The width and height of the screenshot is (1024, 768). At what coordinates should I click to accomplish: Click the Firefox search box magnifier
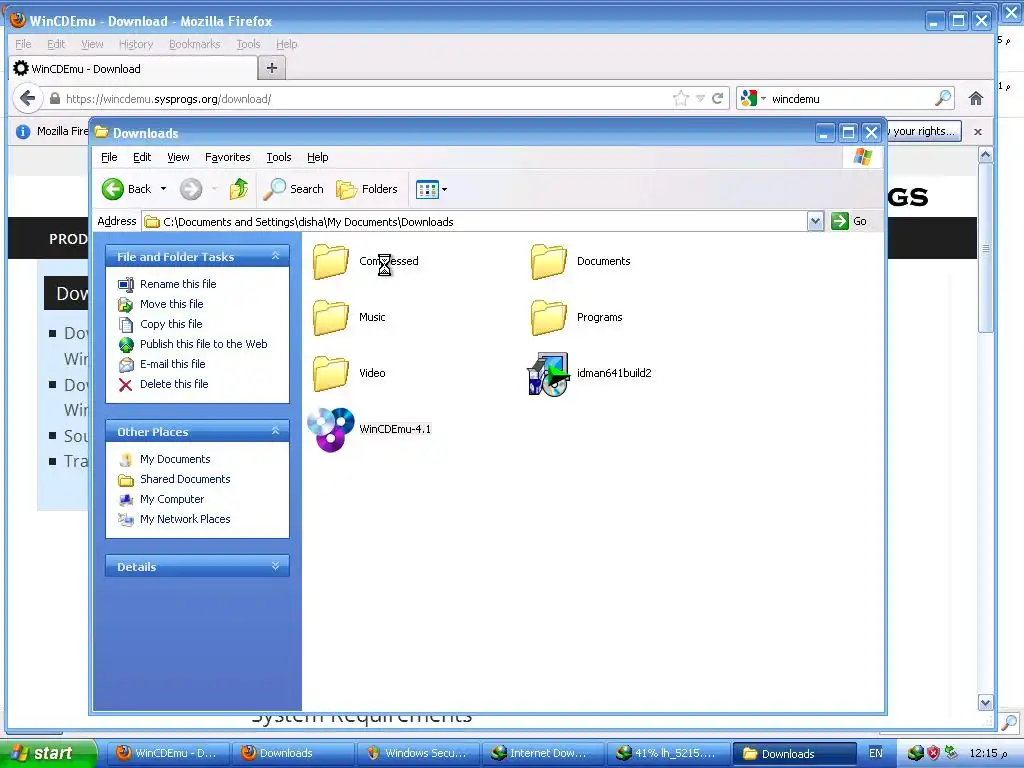click(x=942, y=99)
